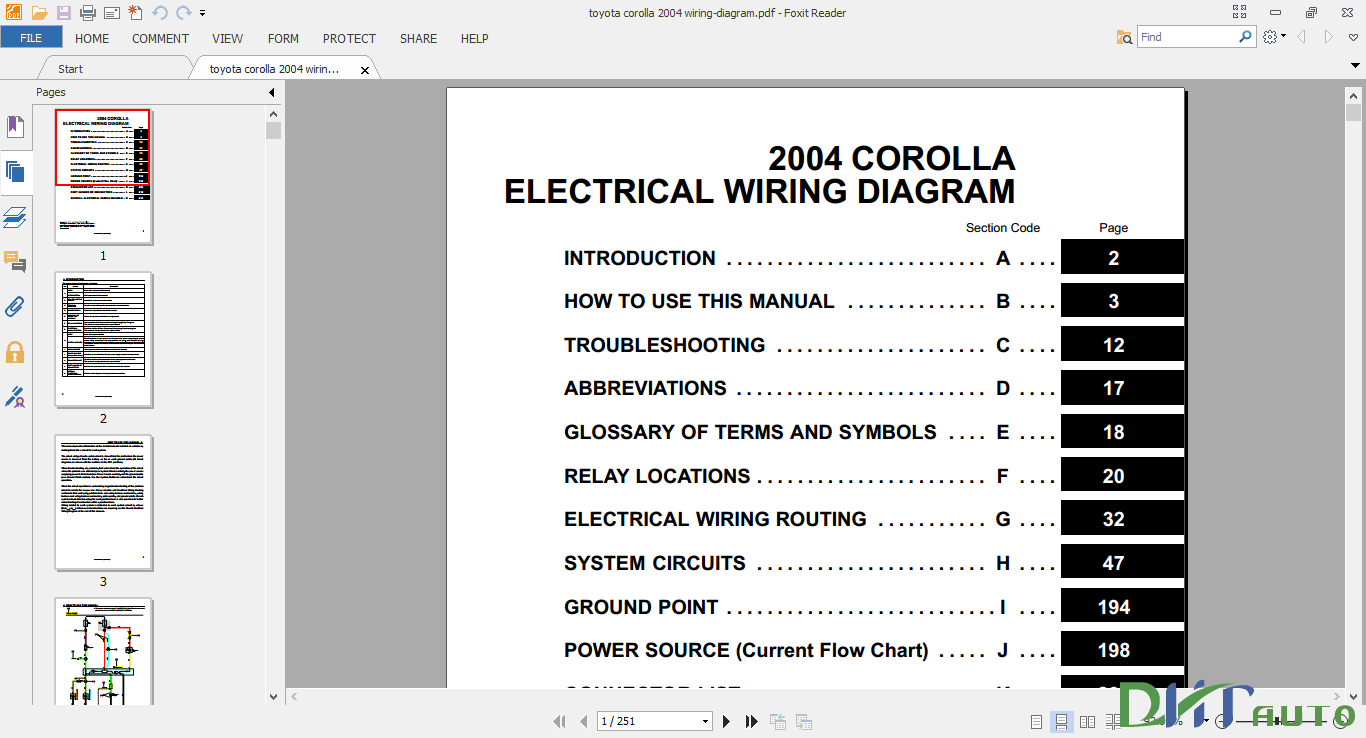
Task: Open the PROTECT ribbon tab
Action: pyautogui.click(x=349, y=38)
